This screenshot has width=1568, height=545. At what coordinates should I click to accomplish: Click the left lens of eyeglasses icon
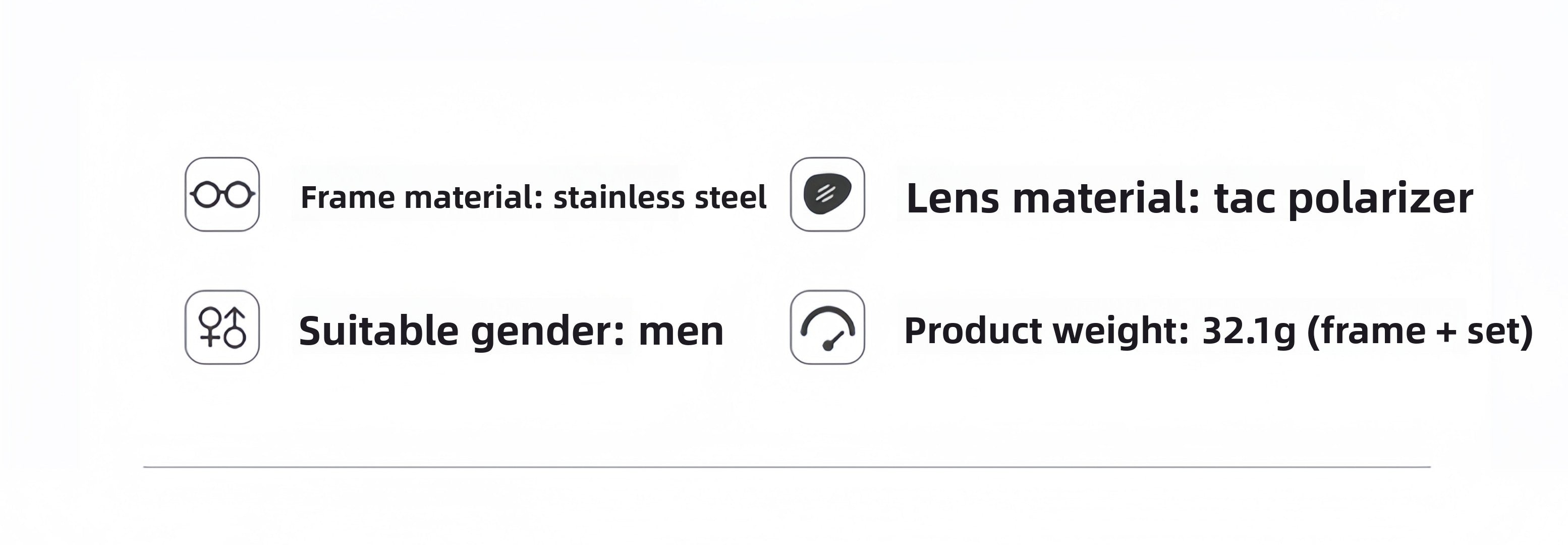(x=206, y=195)
